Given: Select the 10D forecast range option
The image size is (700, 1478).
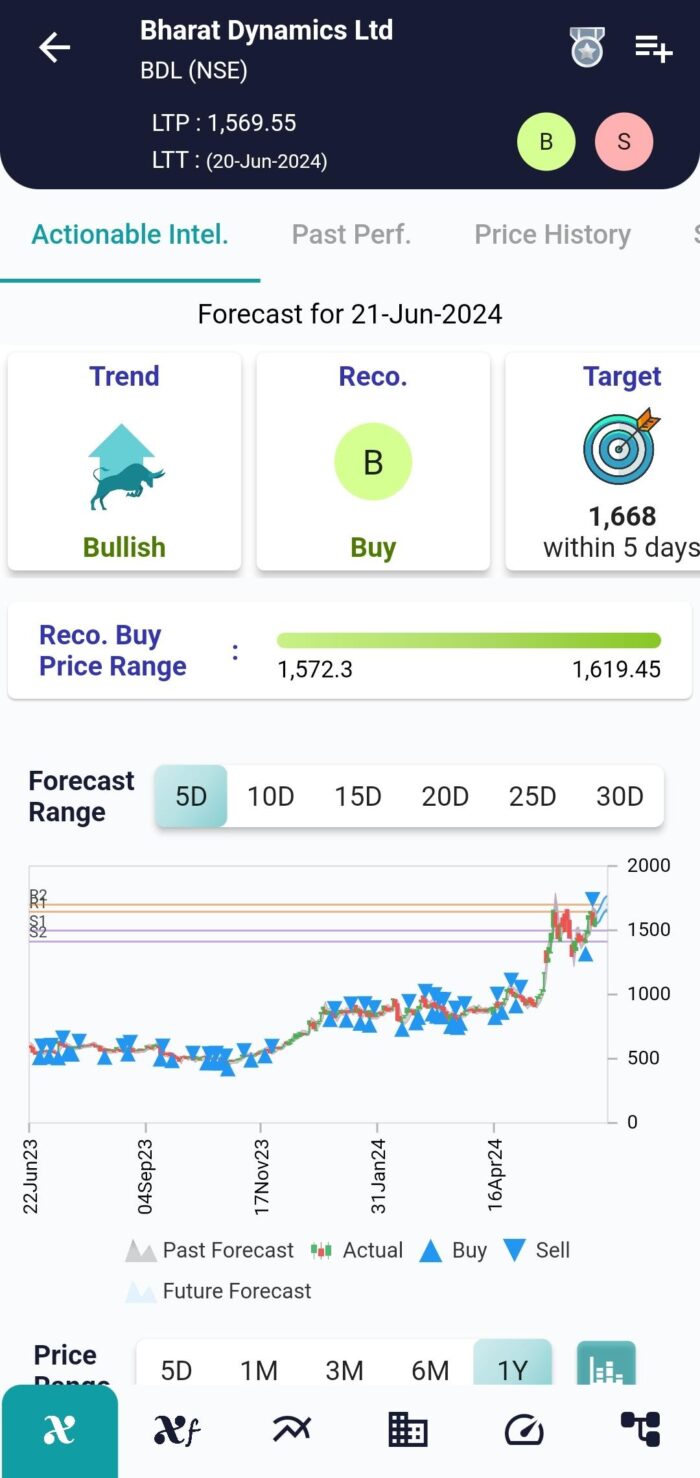Looking at the screenshot, I should [x=270, y=796].
